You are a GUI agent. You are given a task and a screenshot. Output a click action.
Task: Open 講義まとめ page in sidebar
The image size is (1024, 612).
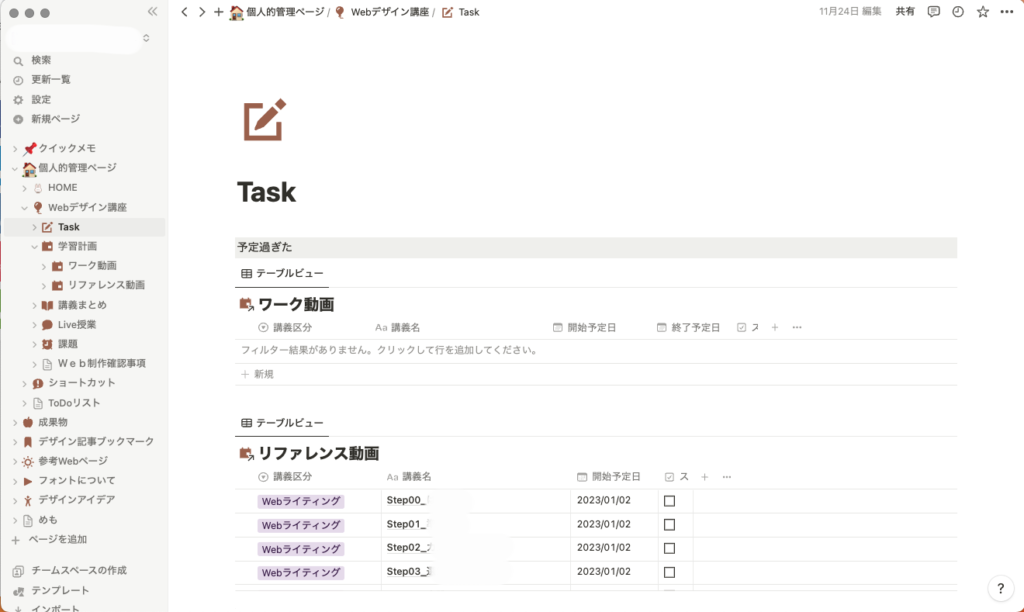(x=82, y=305)
